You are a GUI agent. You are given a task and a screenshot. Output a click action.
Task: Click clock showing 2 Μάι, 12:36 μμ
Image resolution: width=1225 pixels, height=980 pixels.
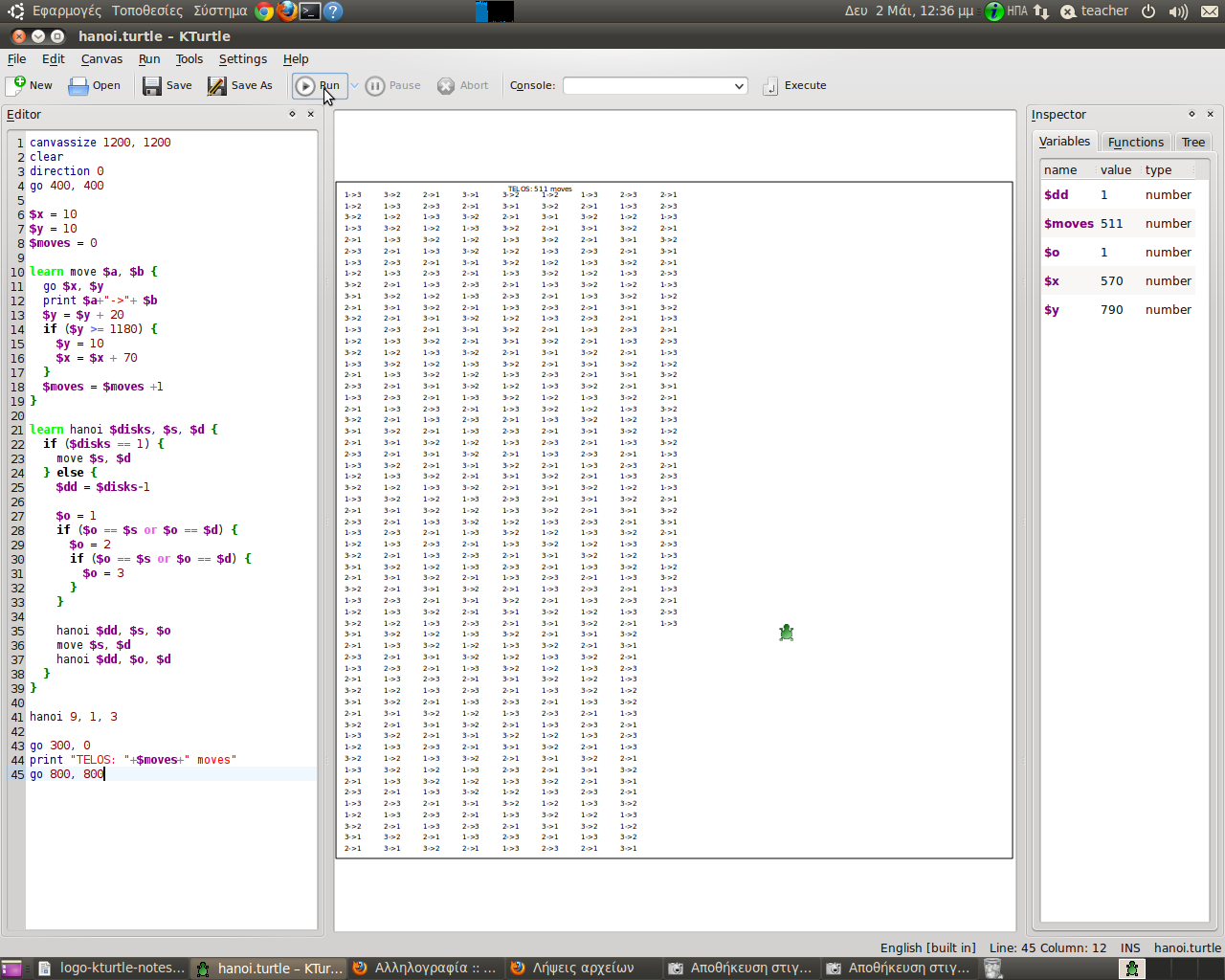909,11
